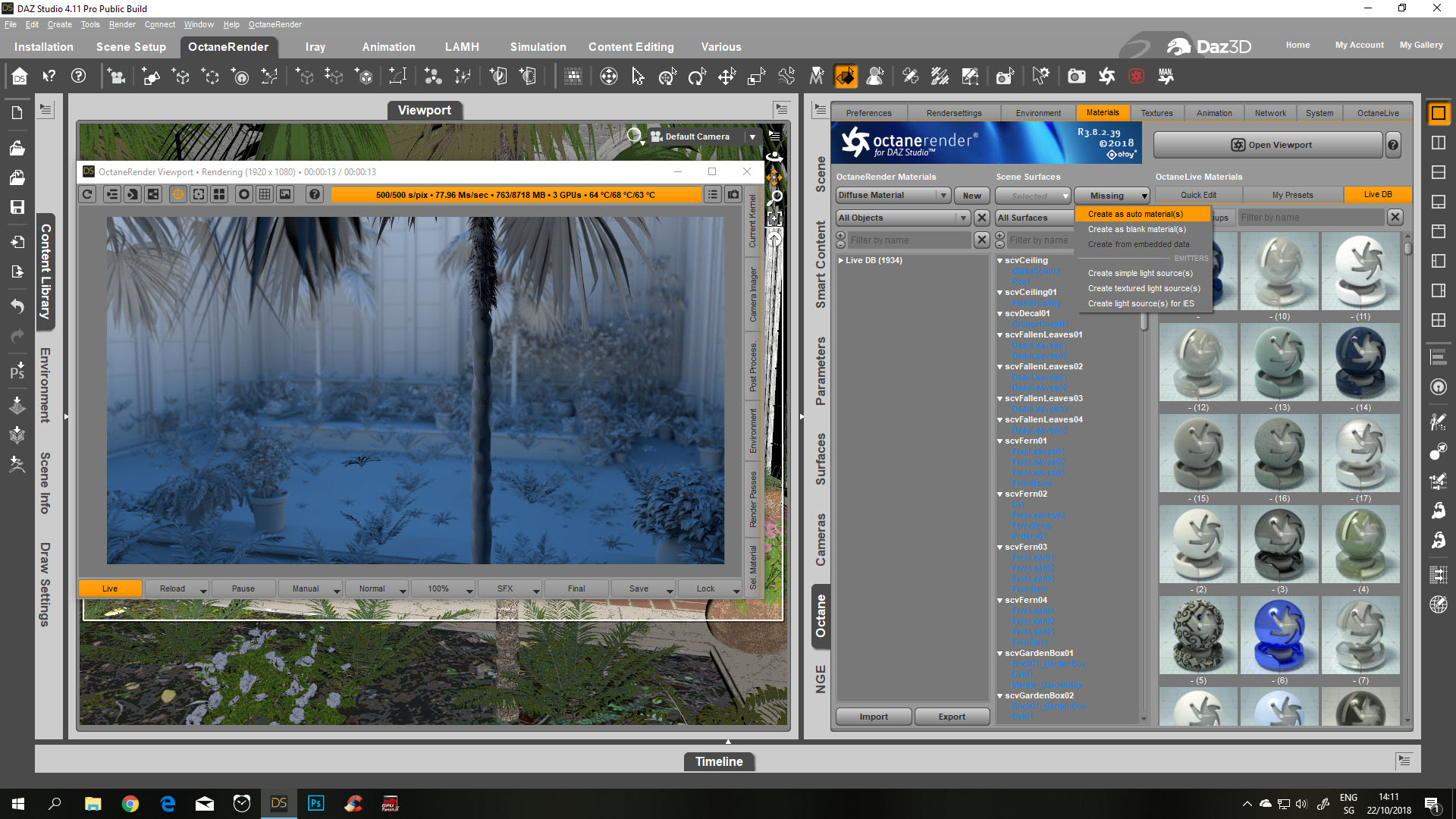Switch to the Textures tab
The width and height of the screenshot is (1456, 819).
coord(1156,113)
